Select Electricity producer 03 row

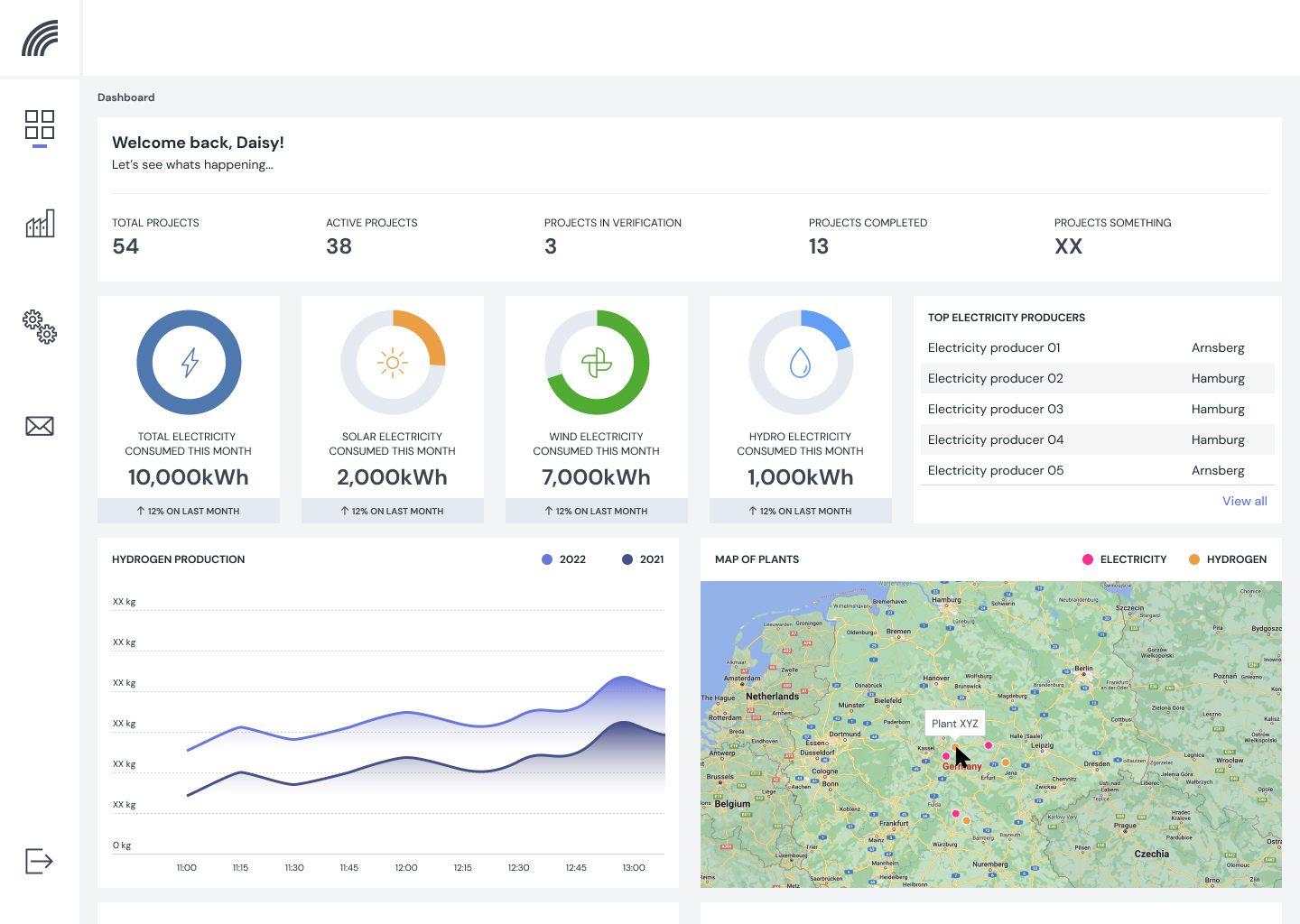pos(1098,409)
